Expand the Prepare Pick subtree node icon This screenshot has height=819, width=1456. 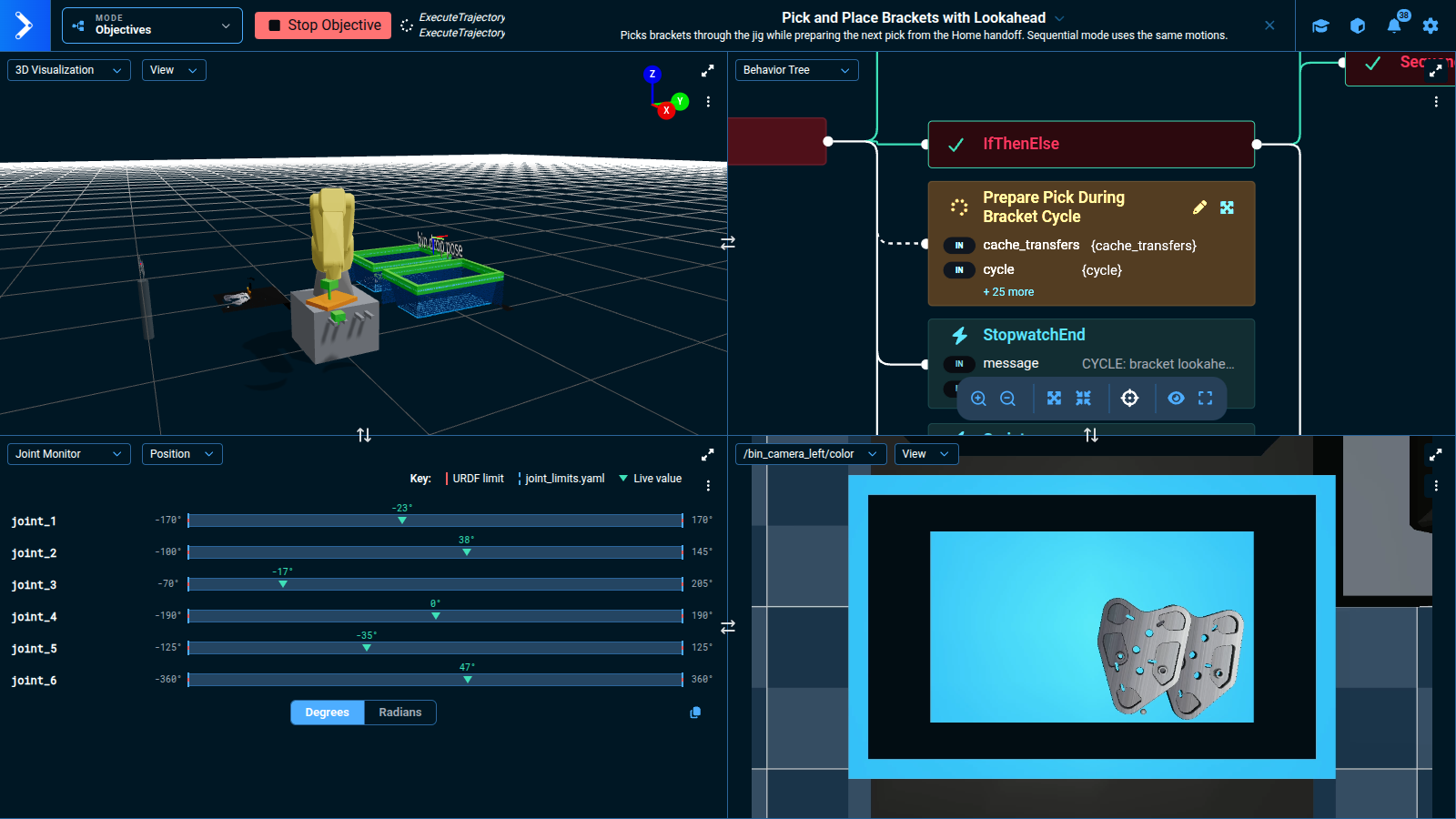point(1228,207)
